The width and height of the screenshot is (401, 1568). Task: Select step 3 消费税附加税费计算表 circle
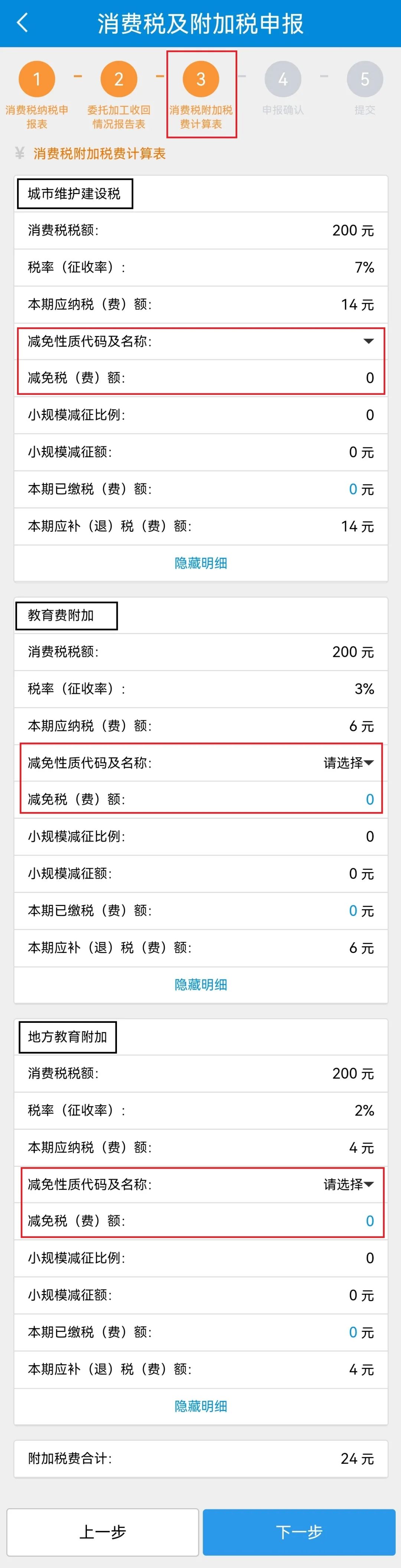tap(200, 79)
